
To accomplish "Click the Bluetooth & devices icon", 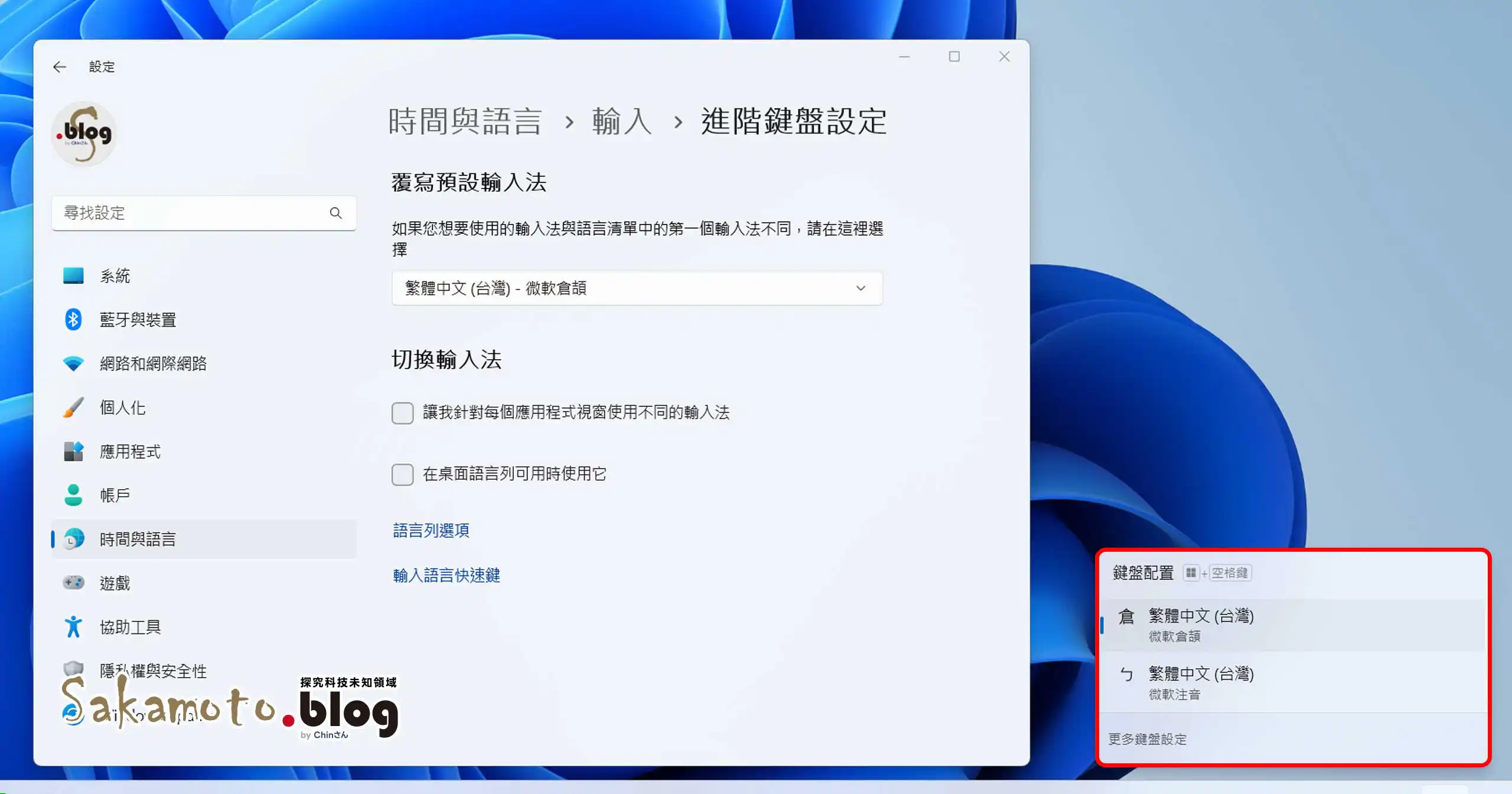I will [x=73, y=320].
